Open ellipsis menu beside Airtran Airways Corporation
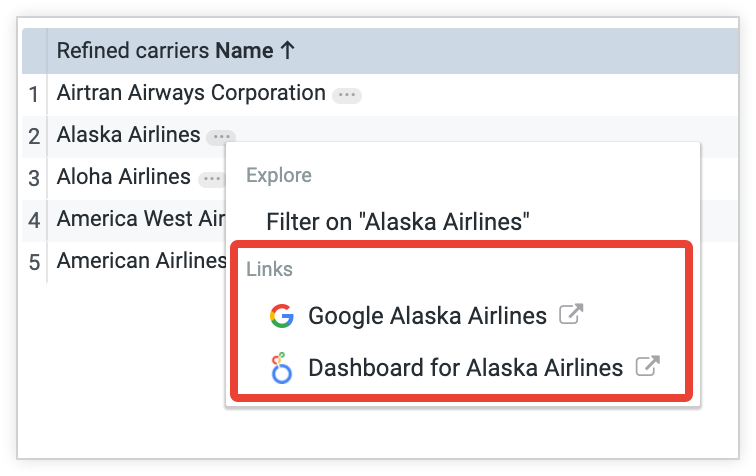This screenshot has width=756, height=476. pyautogui.click(x=347, y=95)
